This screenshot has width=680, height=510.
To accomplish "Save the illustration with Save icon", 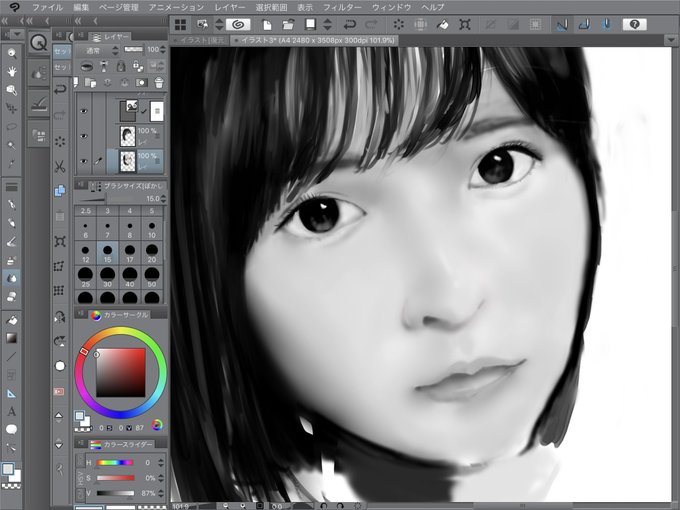I will pos(310,25).
